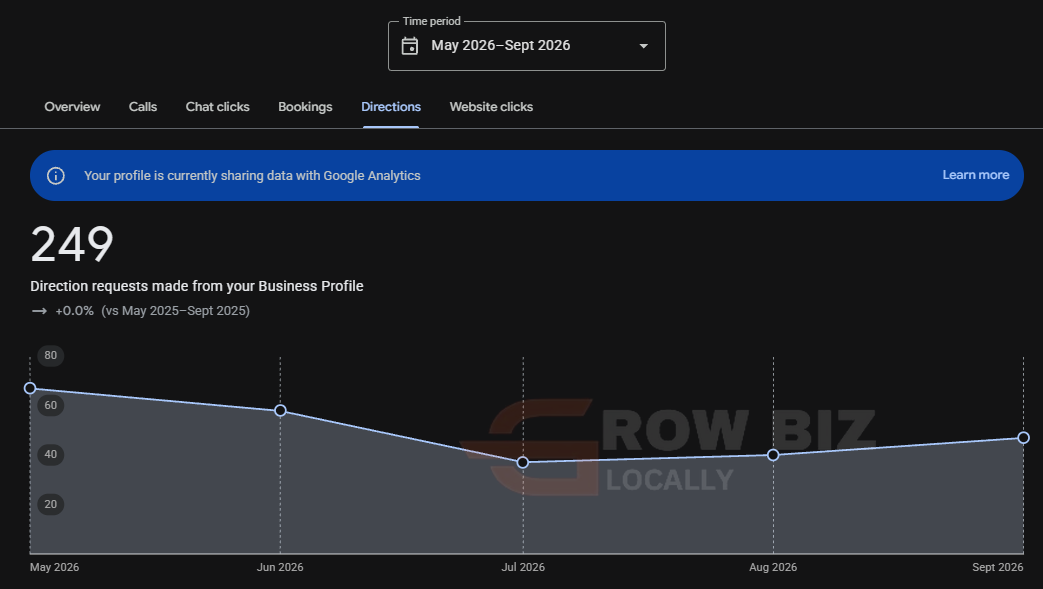Click the Sept 2026 x-axis label

tap(997, 567)
